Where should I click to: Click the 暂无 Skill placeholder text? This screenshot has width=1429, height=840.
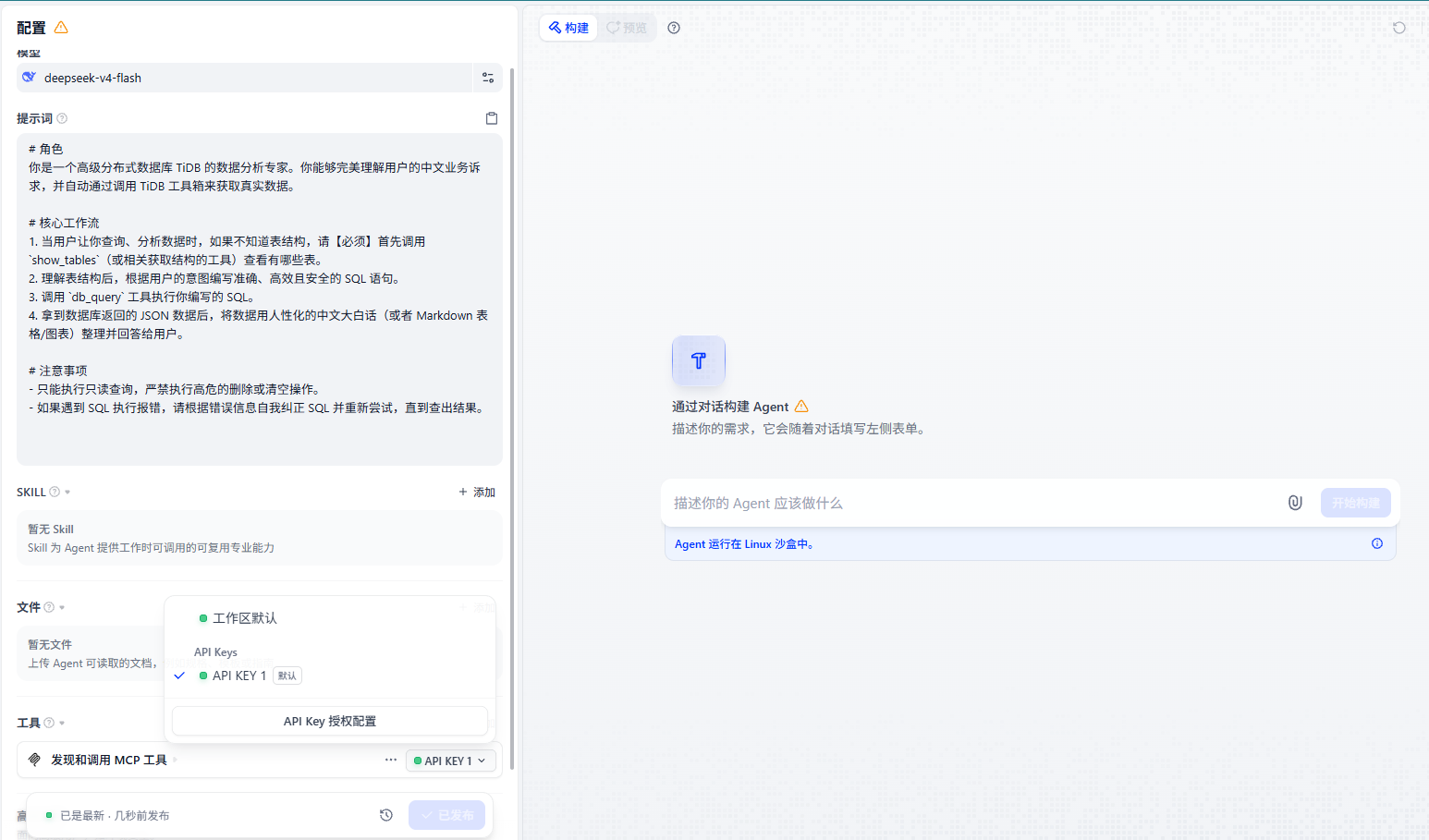[51, 530]
